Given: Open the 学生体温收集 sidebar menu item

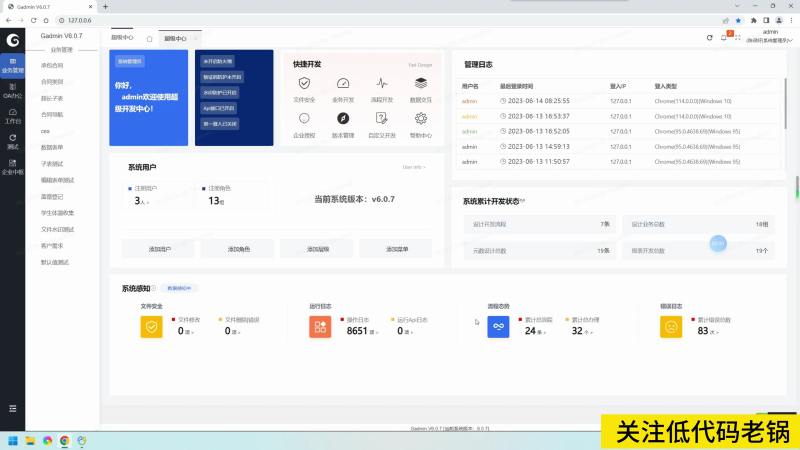Looking at the screenshot, I should pyautogui.click(x=57, y=213).
